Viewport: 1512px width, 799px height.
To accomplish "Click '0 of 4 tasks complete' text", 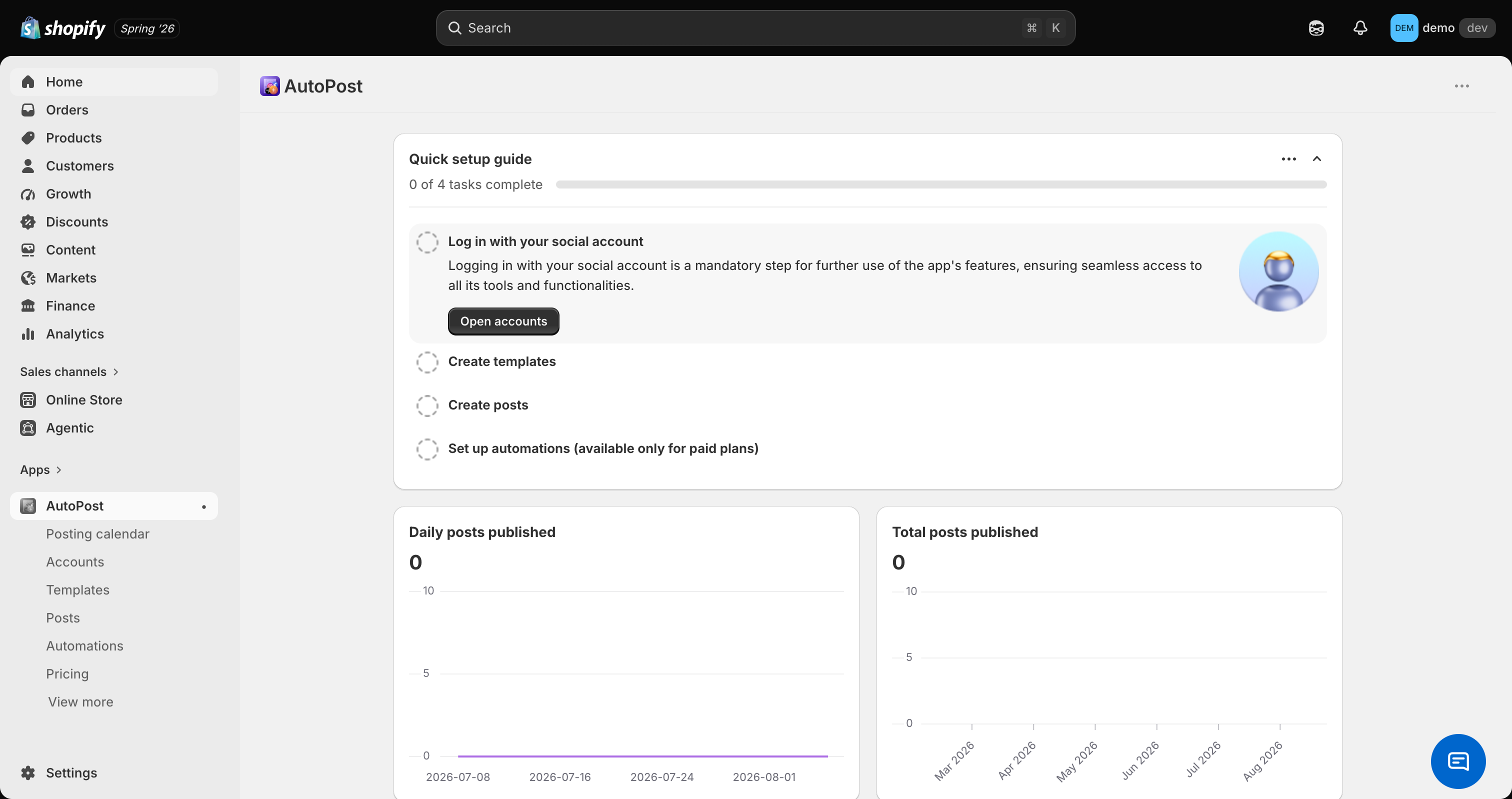I will pos(475,184).
